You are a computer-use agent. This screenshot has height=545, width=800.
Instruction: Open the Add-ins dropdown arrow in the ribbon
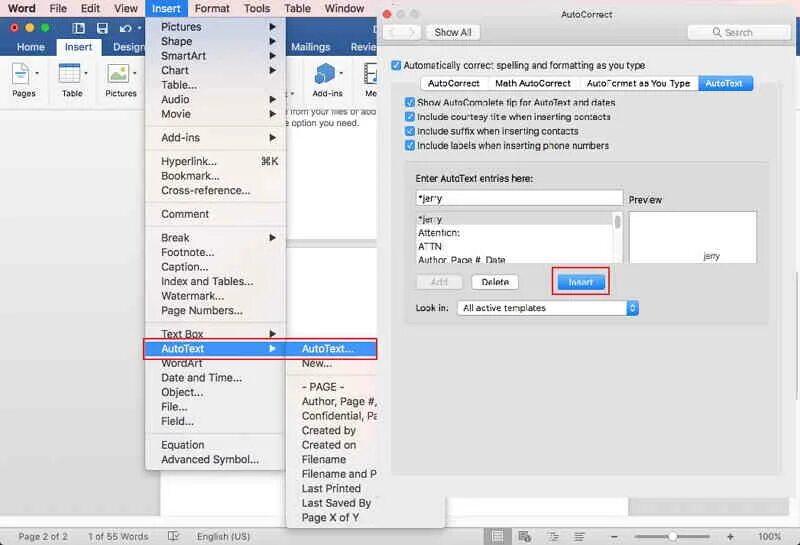341,73
